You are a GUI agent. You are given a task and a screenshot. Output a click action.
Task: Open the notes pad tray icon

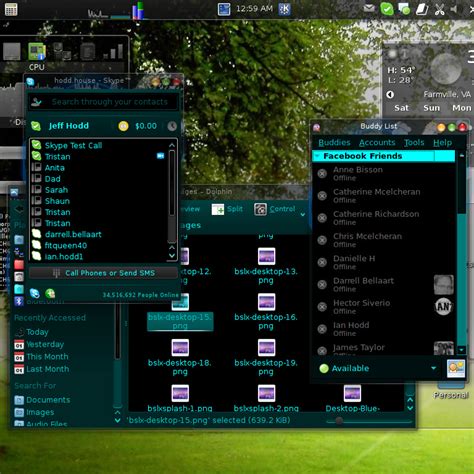[x=422, y=9]
